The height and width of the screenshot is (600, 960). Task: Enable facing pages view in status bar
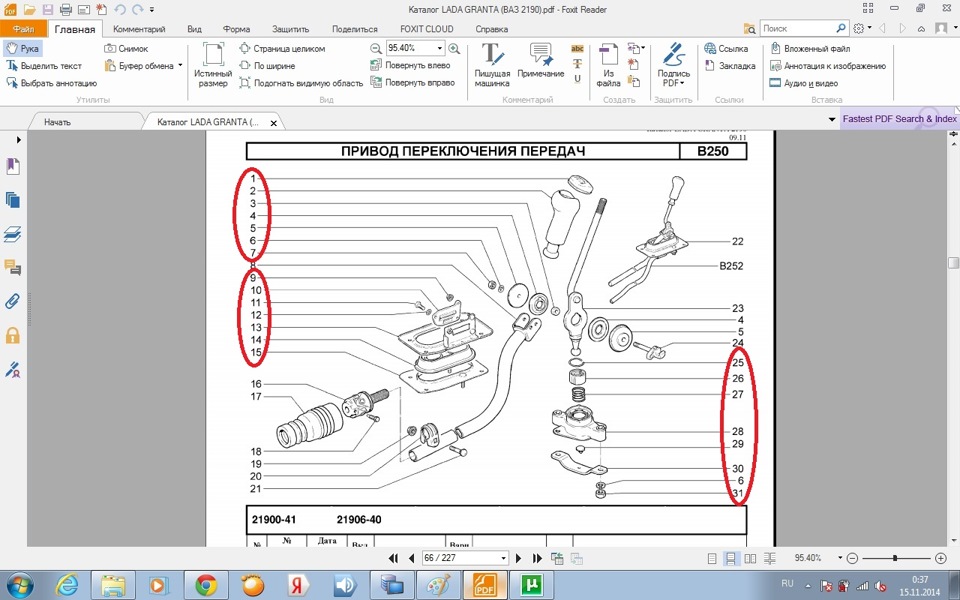(750, 558)
